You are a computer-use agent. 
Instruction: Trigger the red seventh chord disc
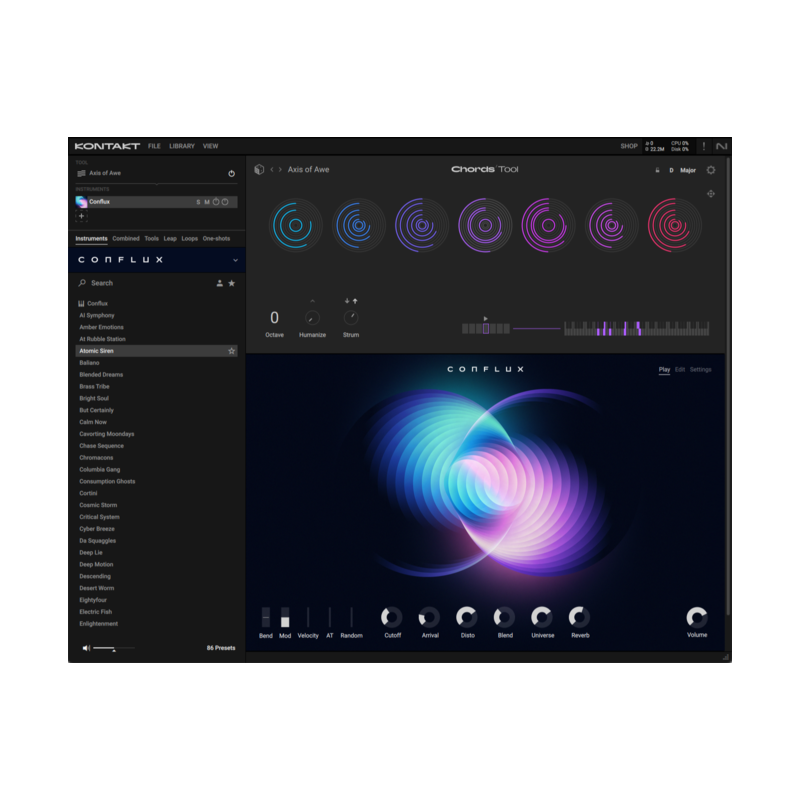click(674, 225)
